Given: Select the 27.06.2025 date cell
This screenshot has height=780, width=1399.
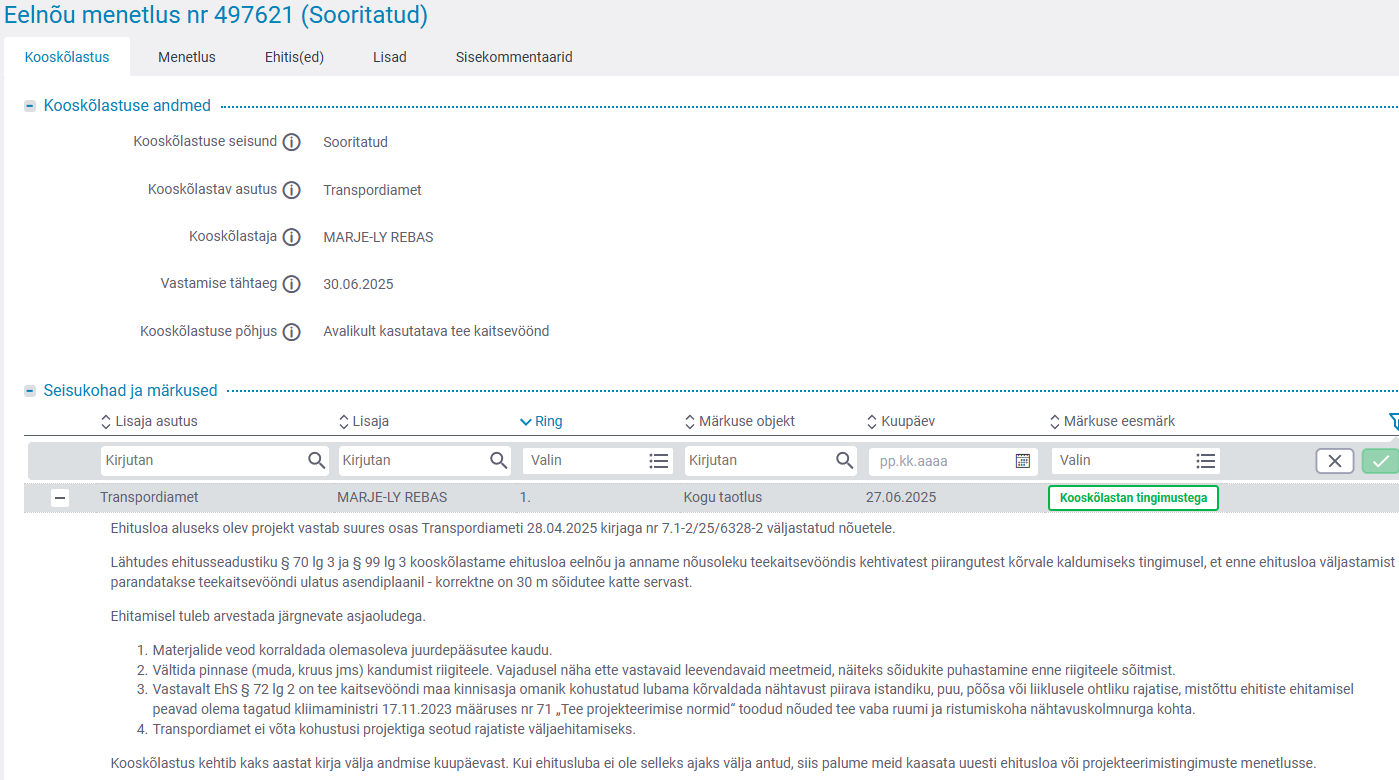Looking at the screenshot, I should tap(900, 497).
